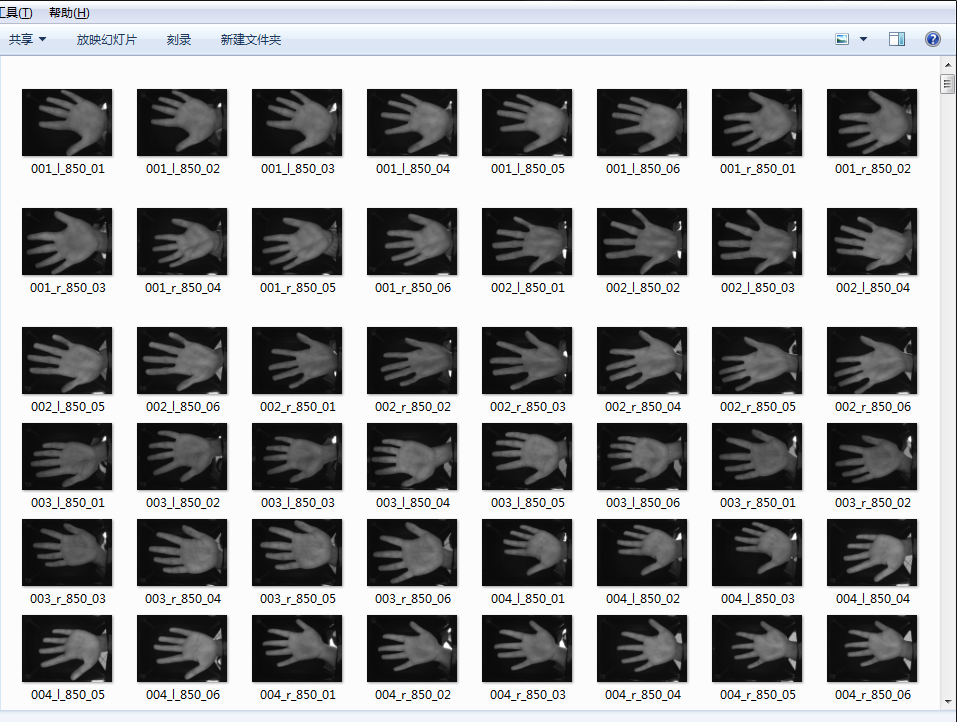Select thumbnail 003_r_850_01
The width and height of the screenshot is (957, 722).
tap(757, 457)
